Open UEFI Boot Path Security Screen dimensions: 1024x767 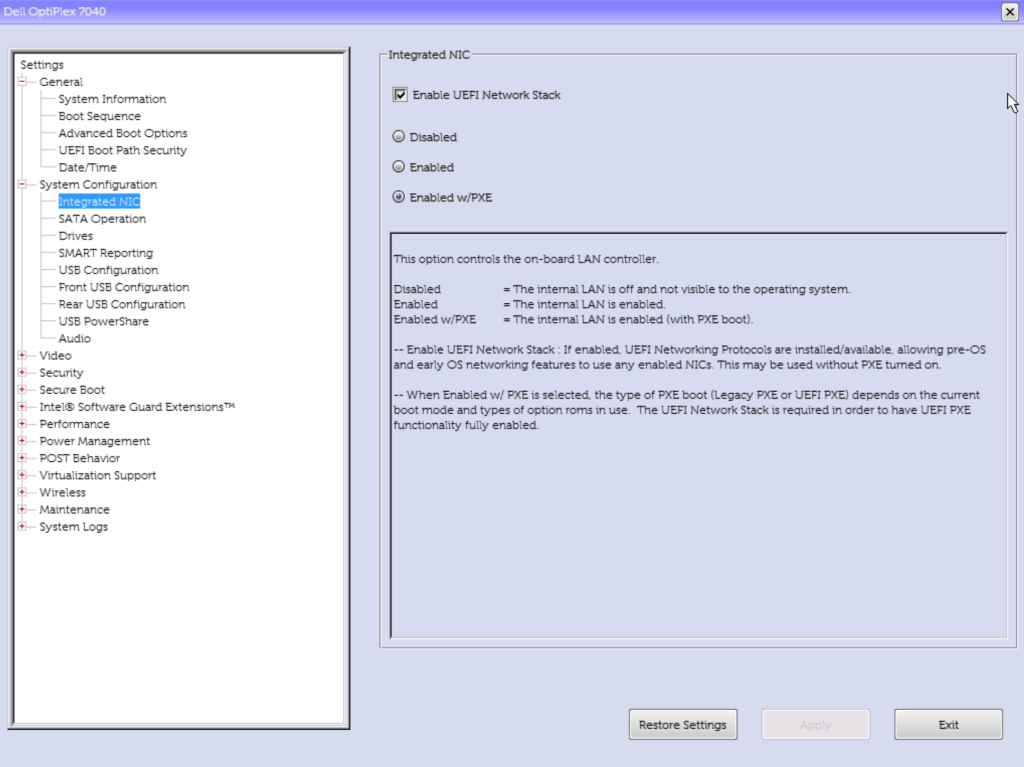[x=122, y=150]
